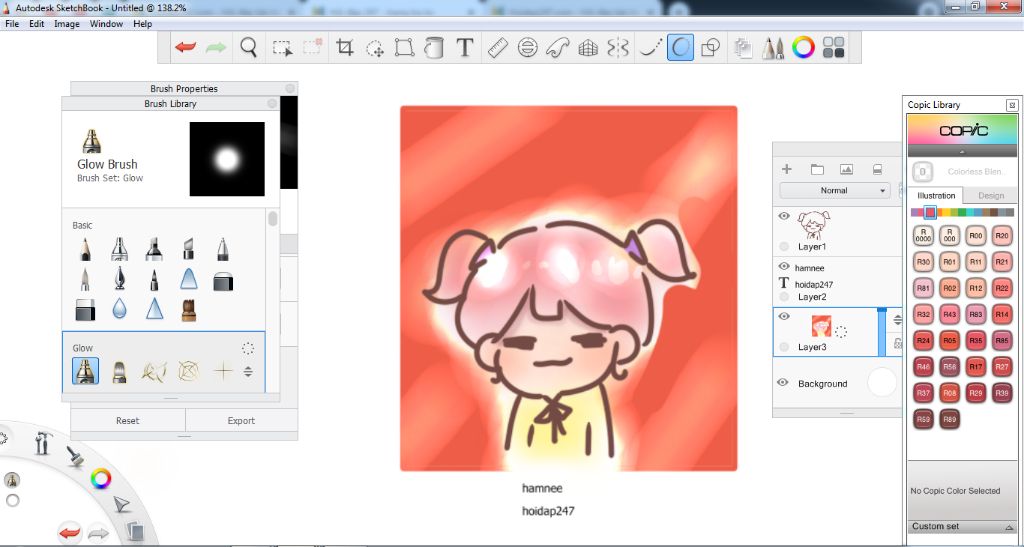Switch to the Illustration tab
The image size is (1024, 547).
click(936, 195)
